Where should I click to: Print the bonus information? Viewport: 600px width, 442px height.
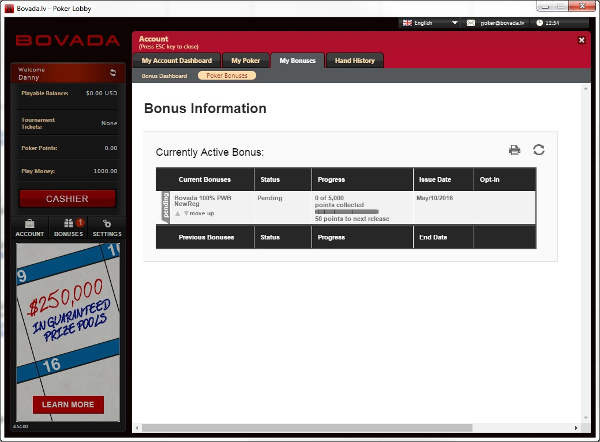515,150
